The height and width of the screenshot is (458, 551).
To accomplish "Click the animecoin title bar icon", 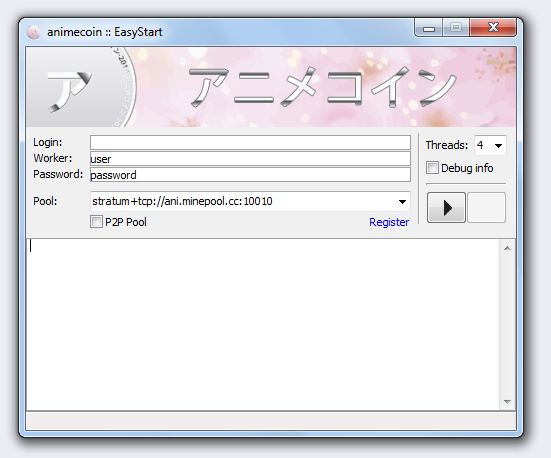I will click(x=33, y=32).
